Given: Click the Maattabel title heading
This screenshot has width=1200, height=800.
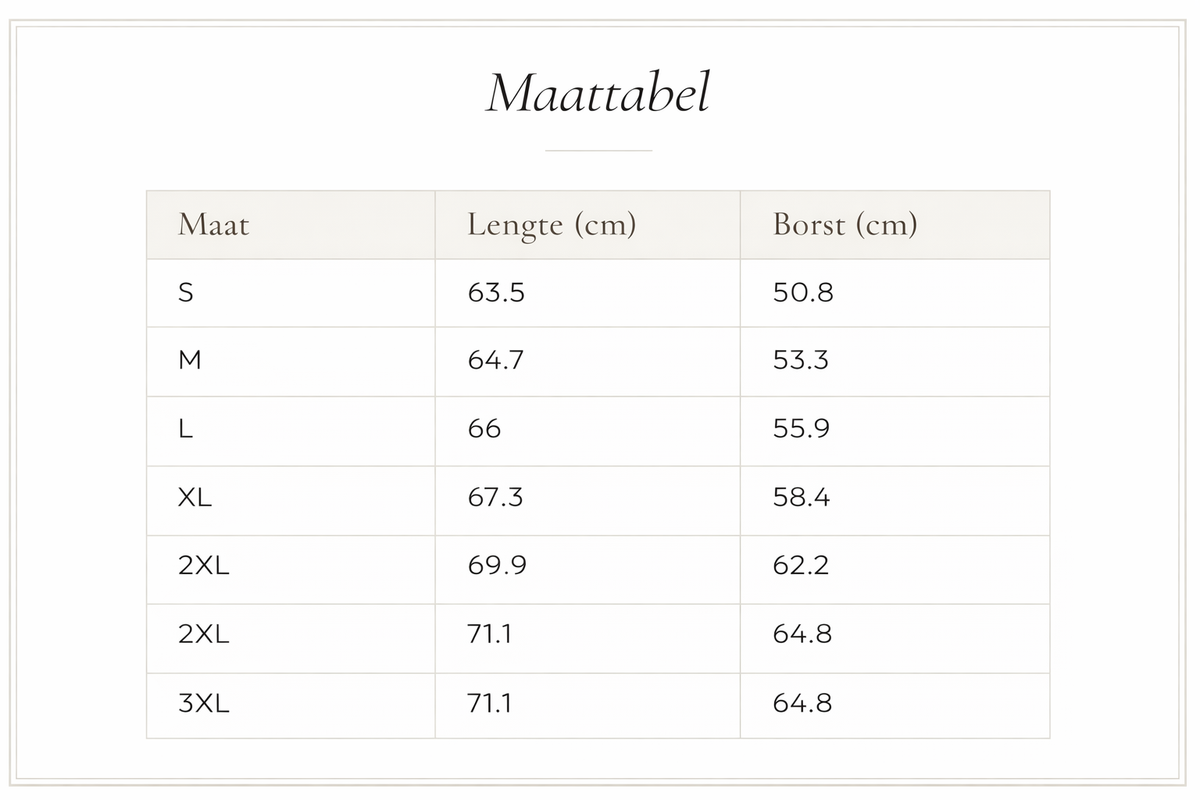Looking at the screenshot, I should [x=598, y=93].
